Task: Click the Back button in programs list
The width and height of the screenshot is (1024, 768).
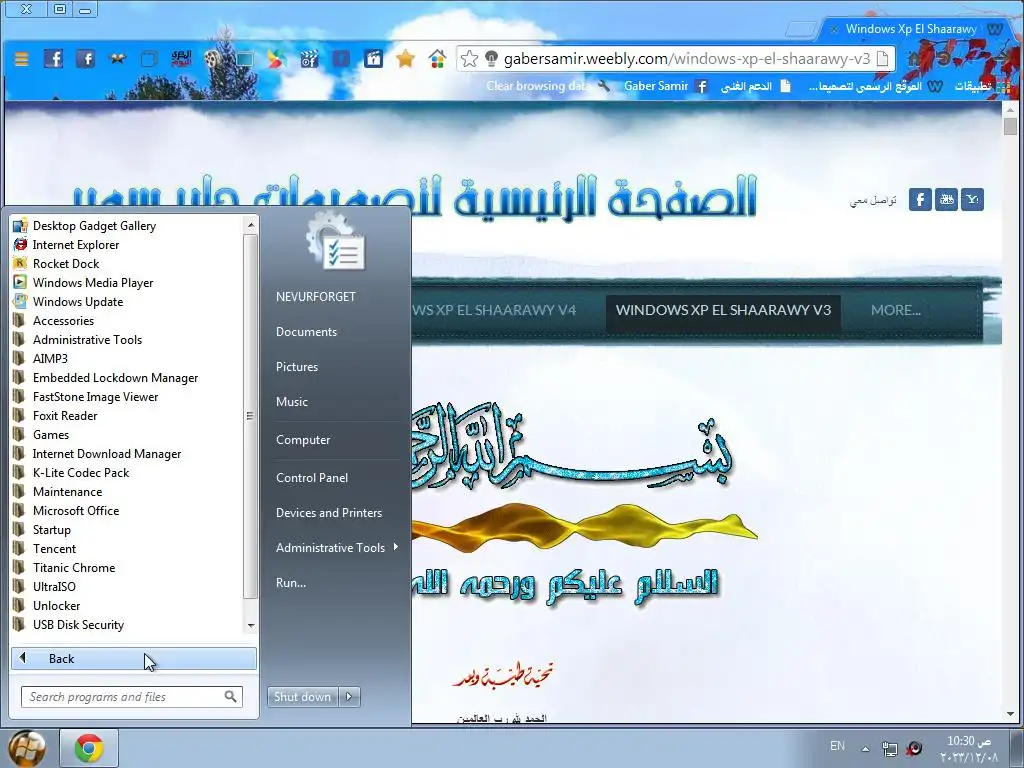Action: point(133,659)
